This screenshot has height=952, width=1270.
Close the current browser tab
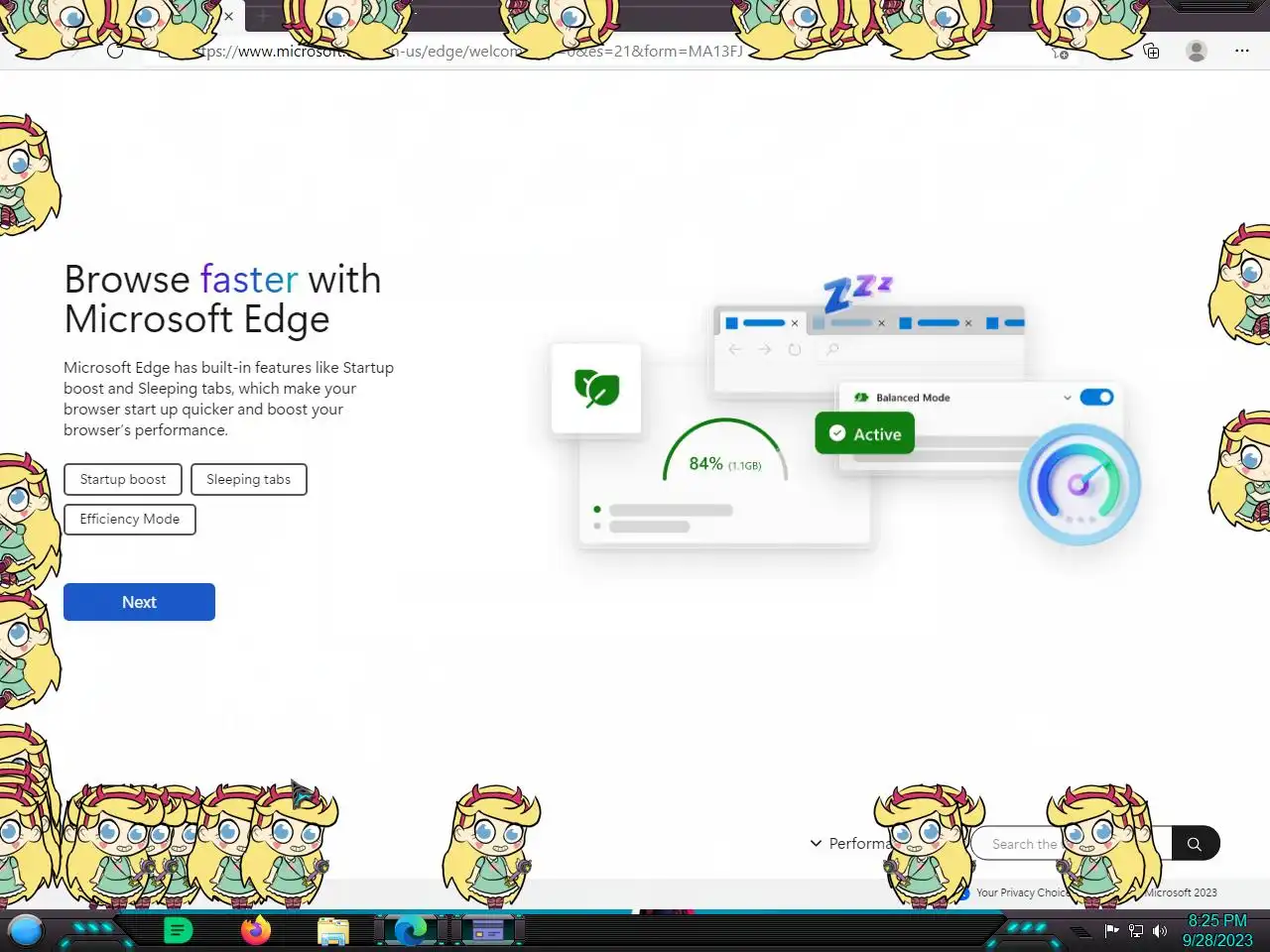[x=228, y=16]
